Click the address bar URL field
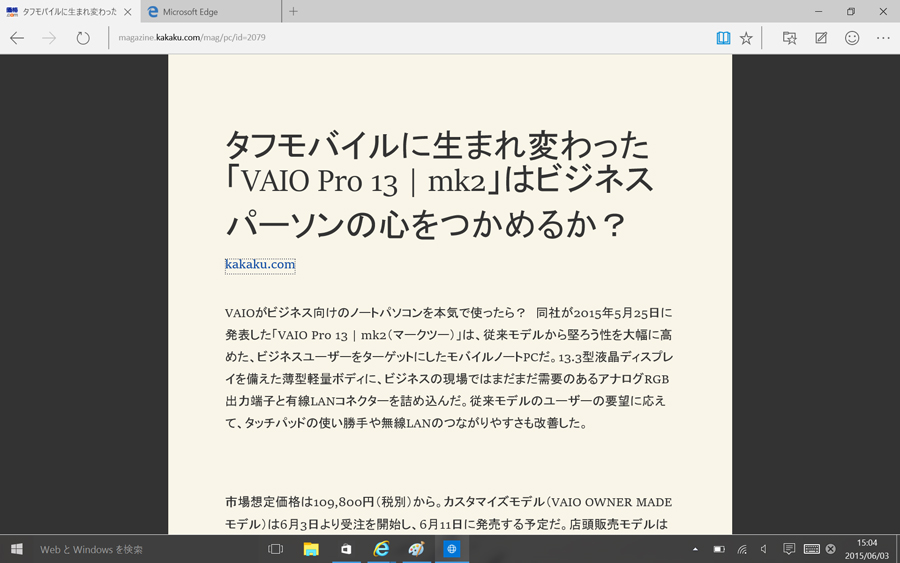900x563 pixels. tap(400, 38)
